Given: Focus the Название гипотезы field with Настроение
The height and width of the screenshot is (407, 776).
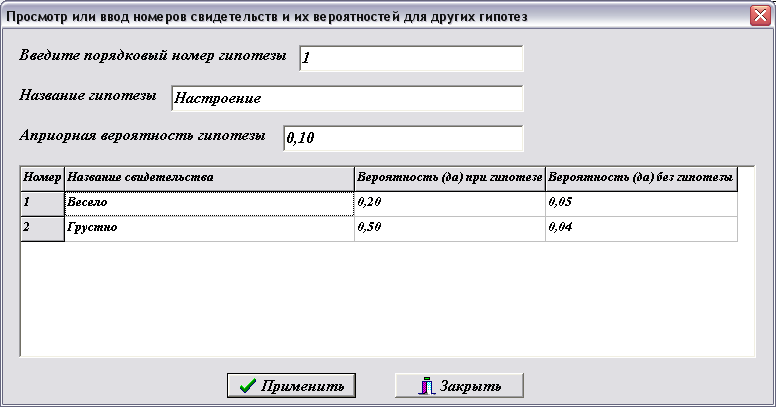Looking at the screenshot, I should [x=347, y=98].
